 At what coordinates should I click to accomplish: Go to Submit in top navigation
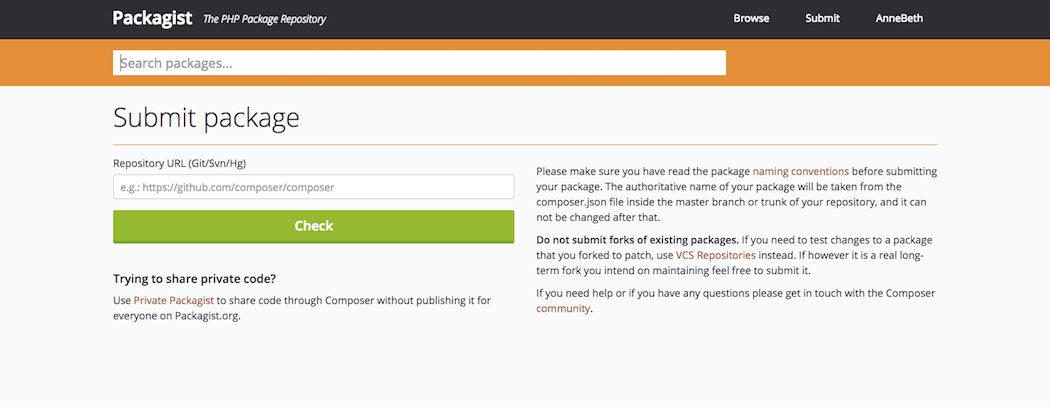(x=822, y=19)
